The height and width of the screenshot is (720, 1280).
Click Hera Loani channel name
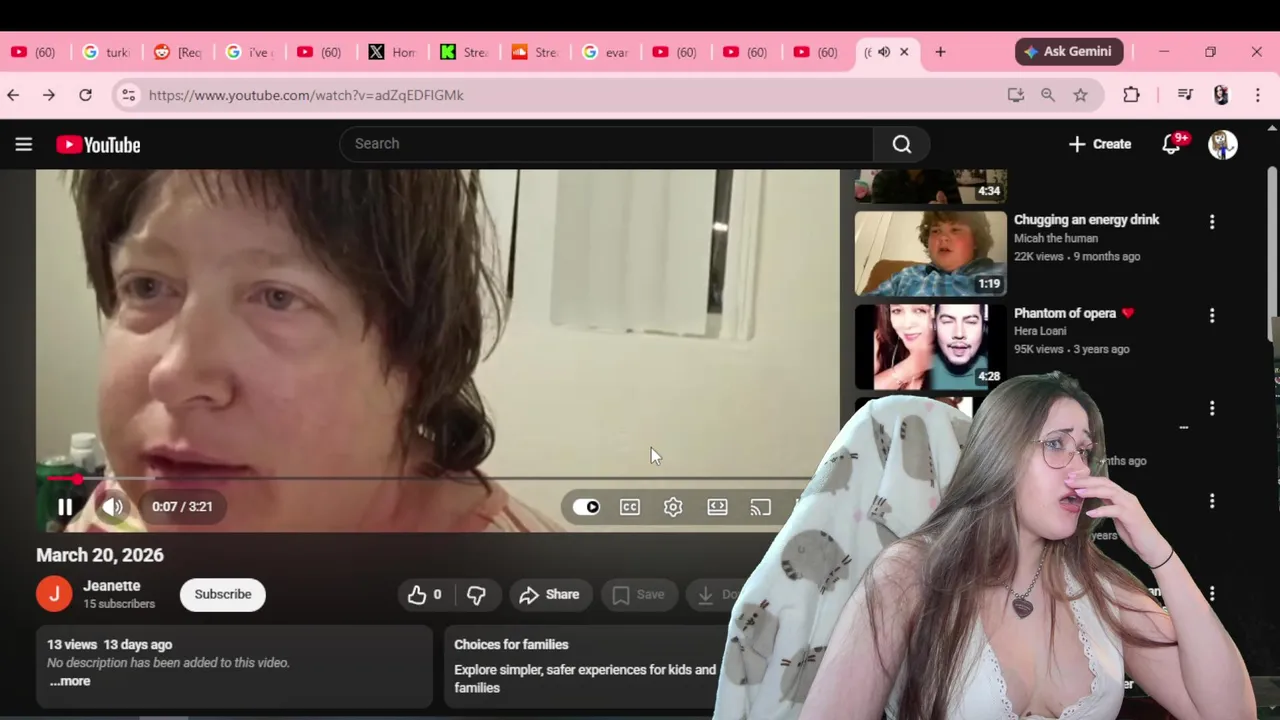coord(1040,331)
